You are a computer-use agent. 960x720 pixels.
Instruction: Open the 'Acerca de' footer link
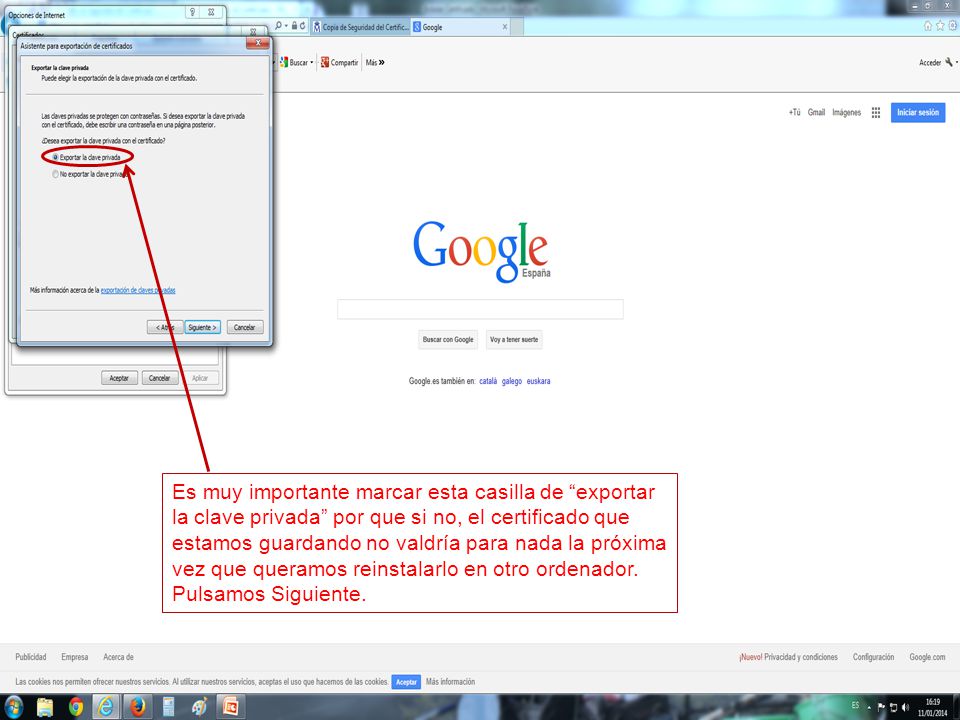tap(118, 657)
